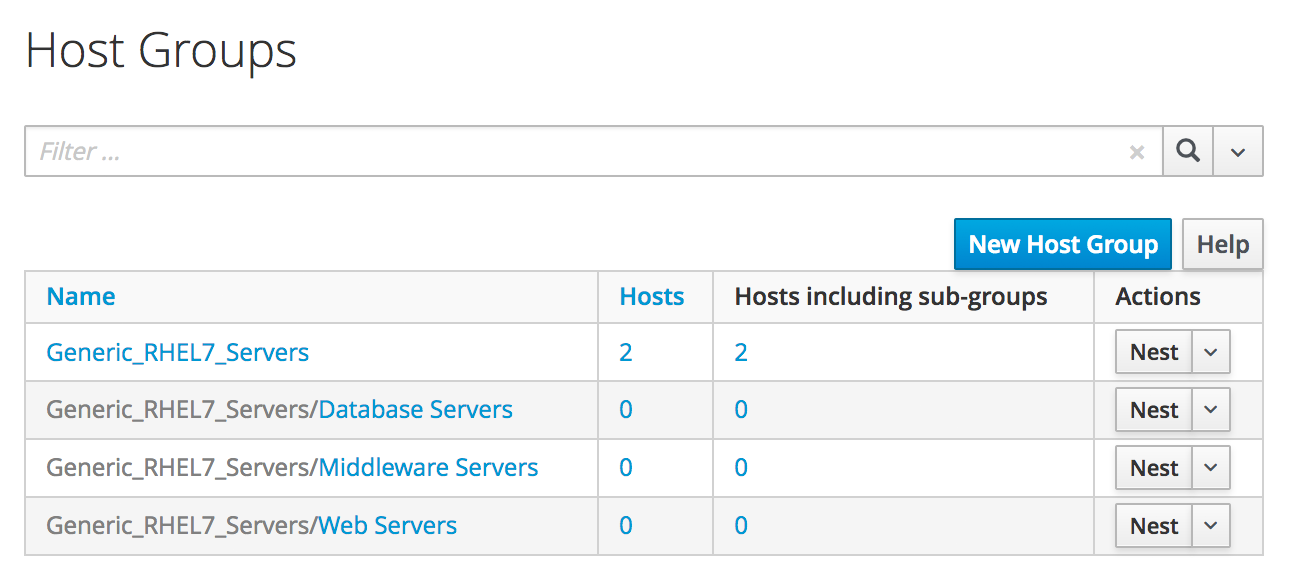Open the Help button
1298x588 pixels.
tap(1222, 244)
